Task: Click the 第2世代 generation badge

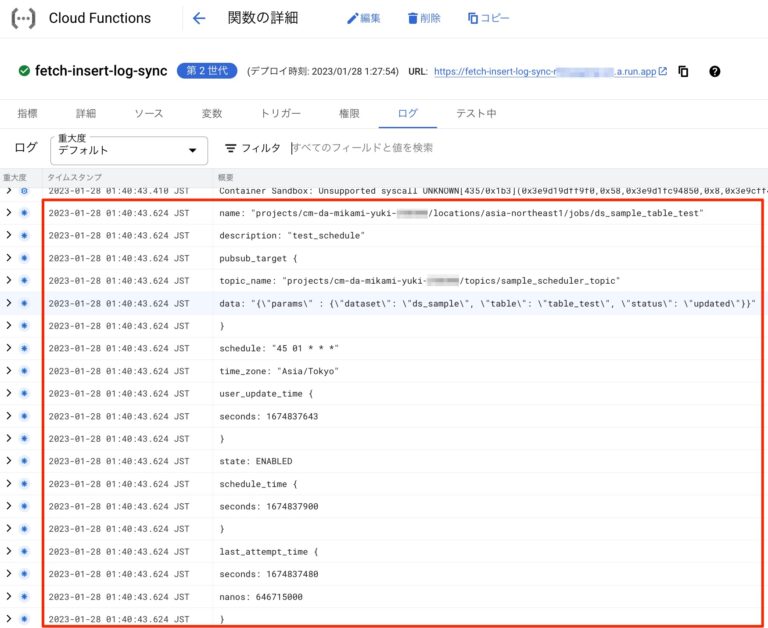Action: click(x=207, y=71)
